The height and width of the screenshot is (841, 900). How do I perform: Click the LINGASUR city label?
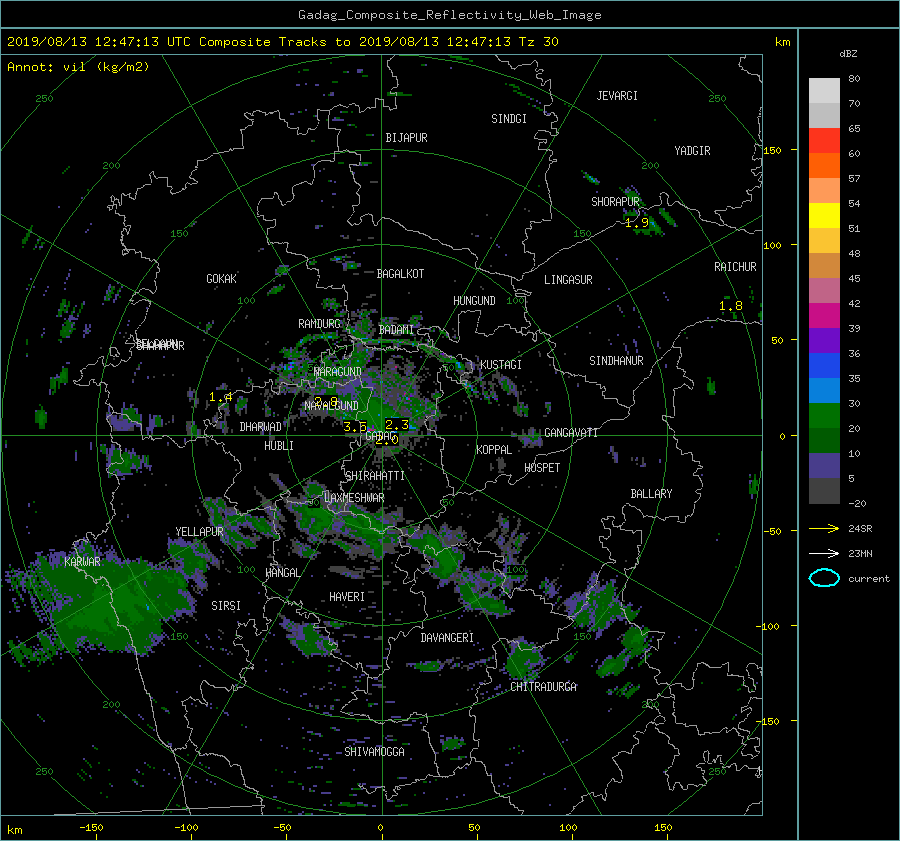[568, 280]
